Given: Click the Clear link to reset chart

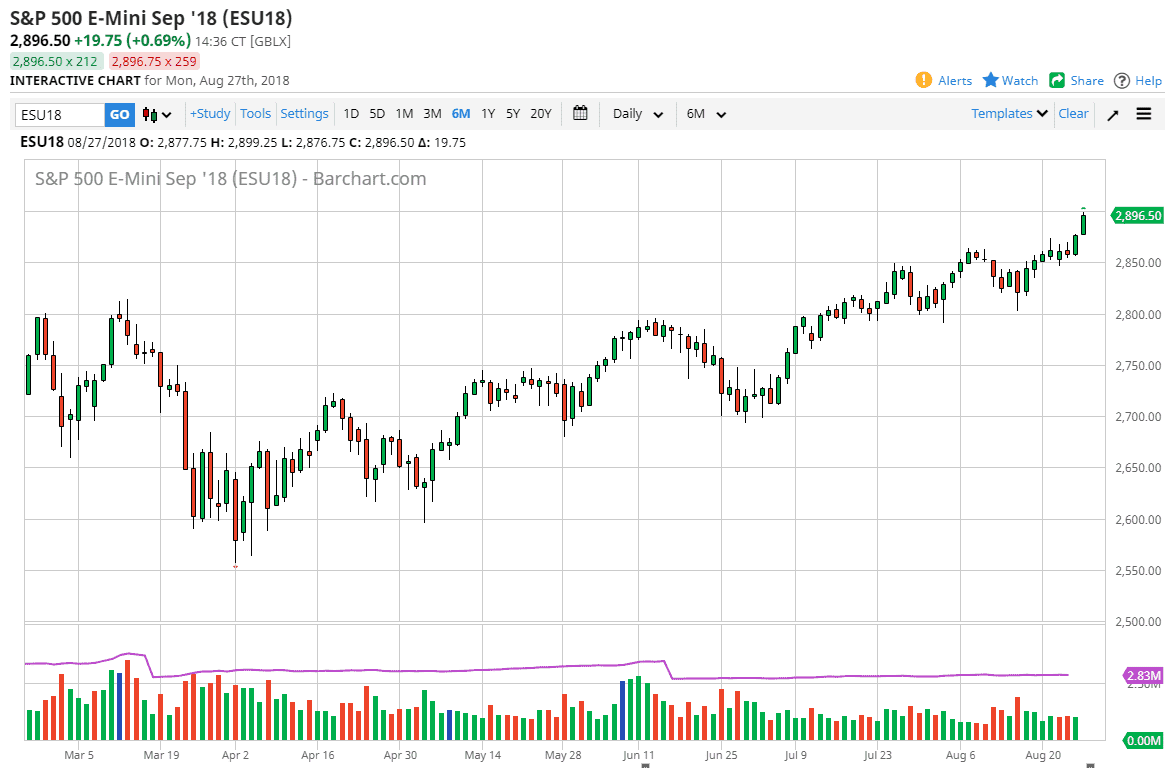Looking at the screenshot, I should click(1073, 113).
